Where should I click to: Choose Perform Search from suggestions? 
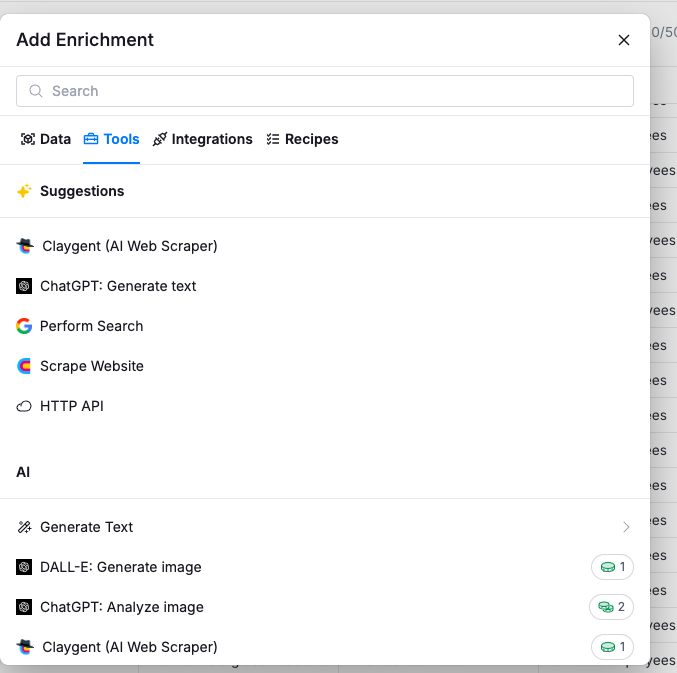pos(91,326)
